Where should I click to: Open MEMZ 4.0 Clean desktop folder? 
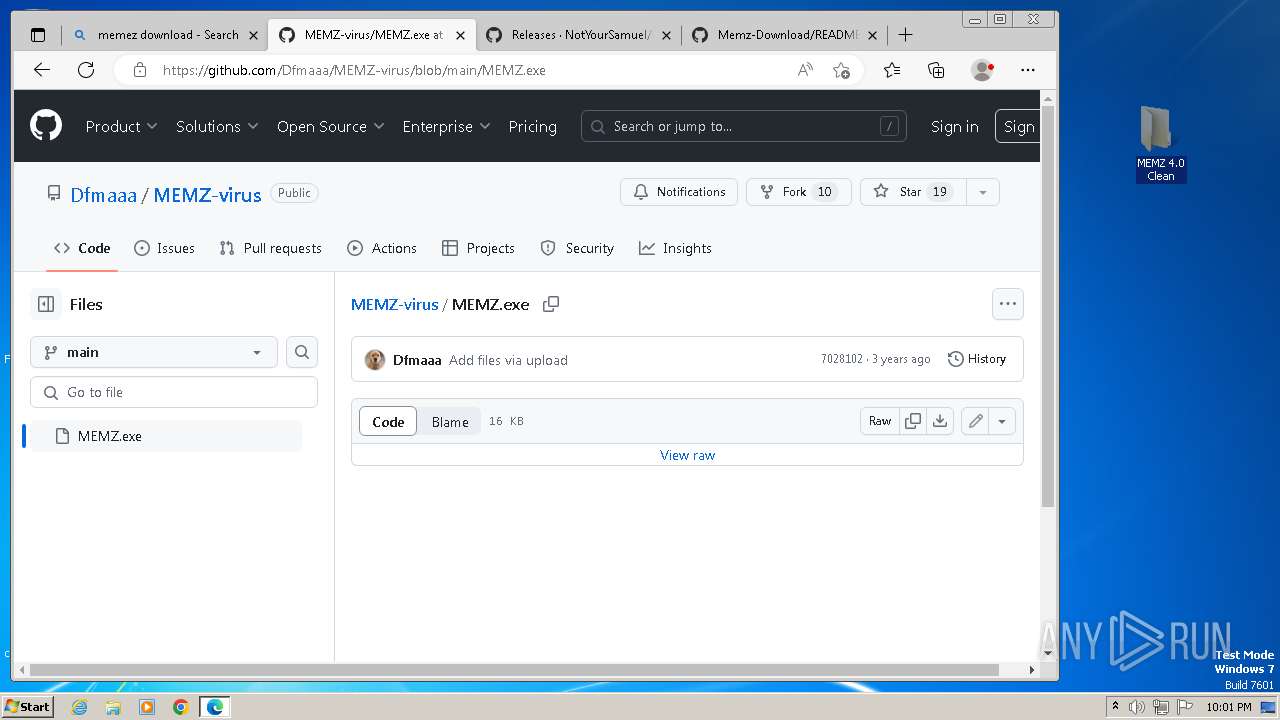pyautogui.click(x=1160, y=144)
